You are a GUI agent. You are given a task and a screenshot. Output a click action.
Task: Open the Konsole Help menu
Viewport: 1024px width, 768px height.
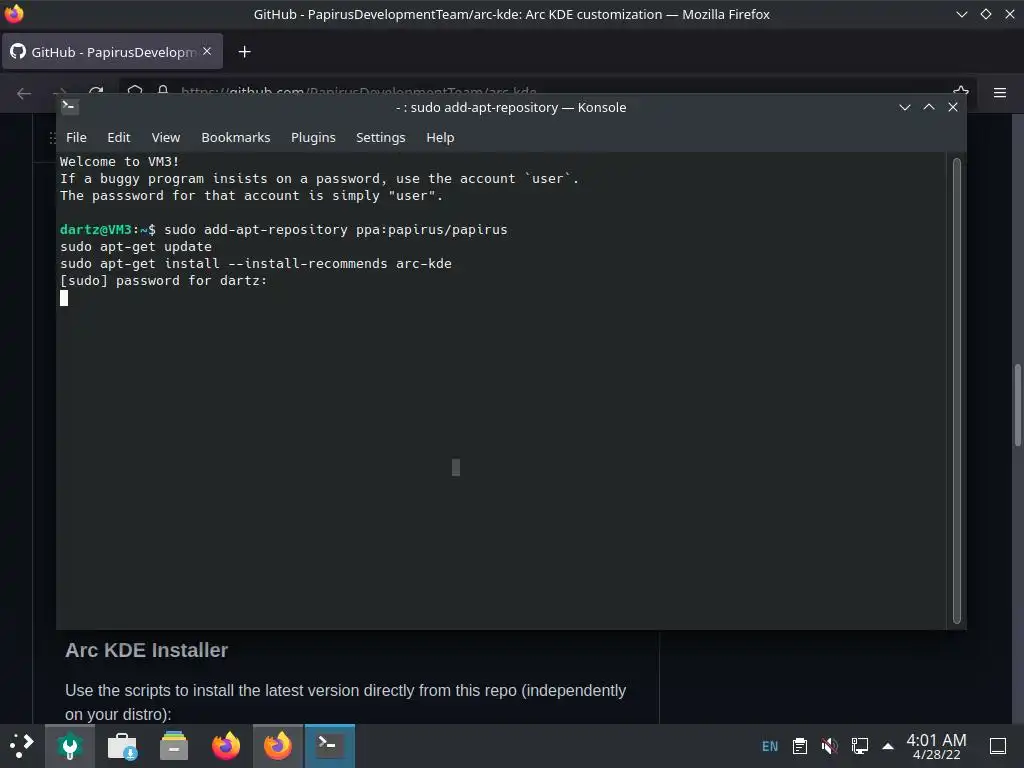[440, 138]
